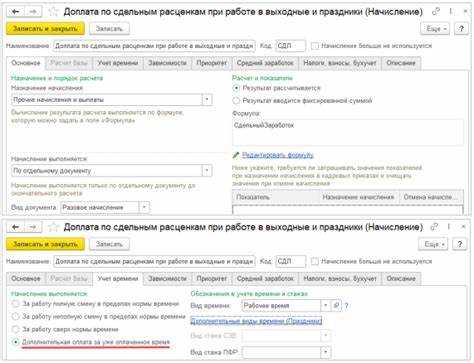Image resolution: width=474 pixels, height=363 pixels.
Task: Open upper window 'Зависимости' tab
Action: tap(167, 63)
